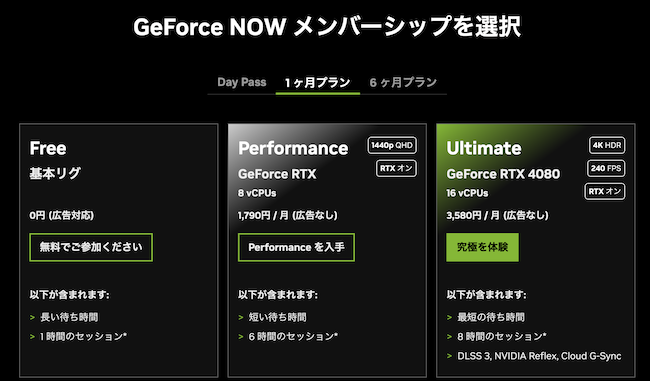650x381 pixels.
Task: Click the Ultimate plan heading
Action: [x=484, y=148]
